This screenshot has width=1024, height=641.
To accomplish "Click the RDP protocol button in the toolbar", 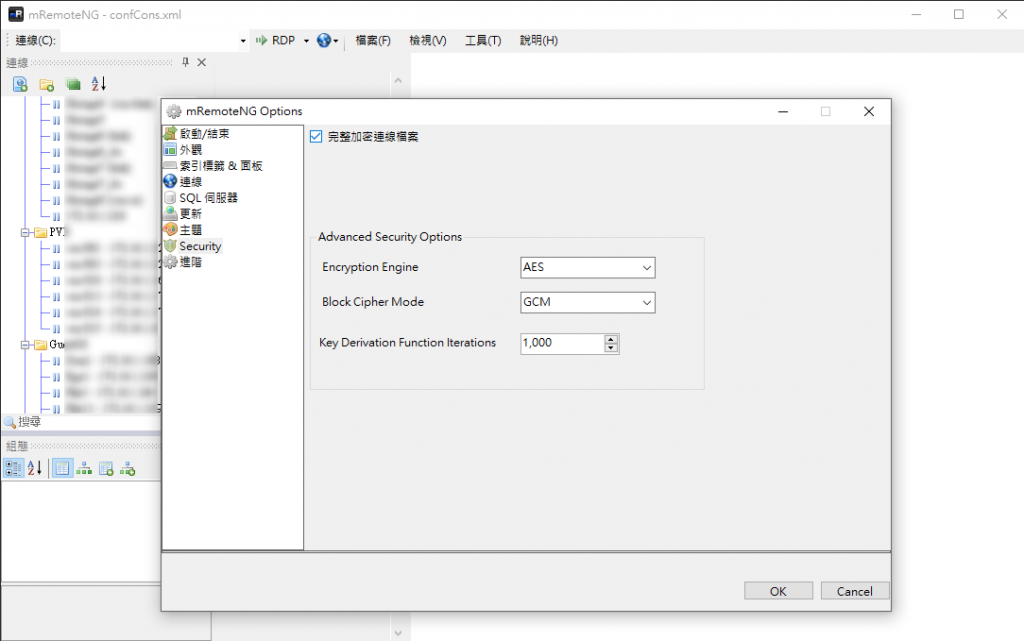I will pos(276,40).
